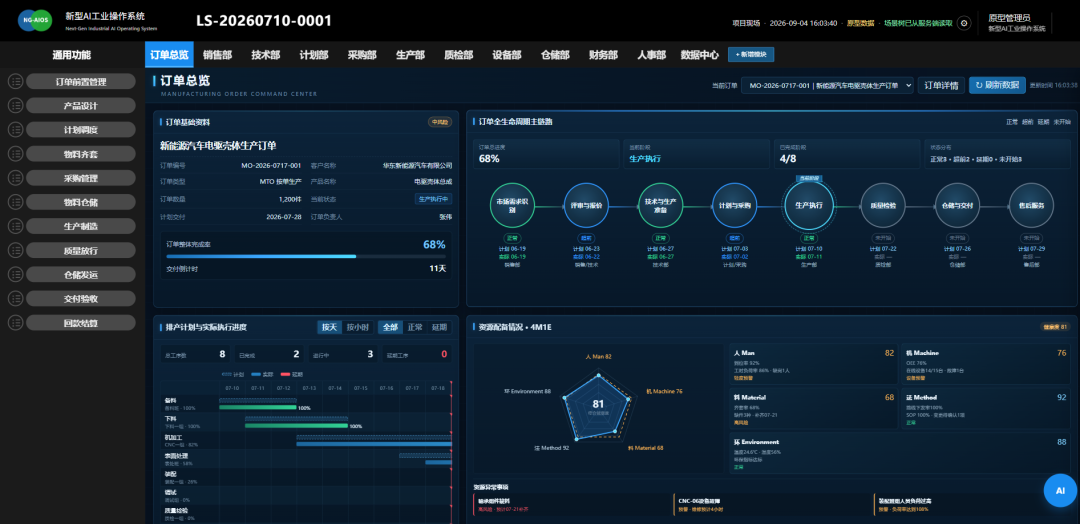Click the list icon beside 质量放行

click(x=15, y=251)
